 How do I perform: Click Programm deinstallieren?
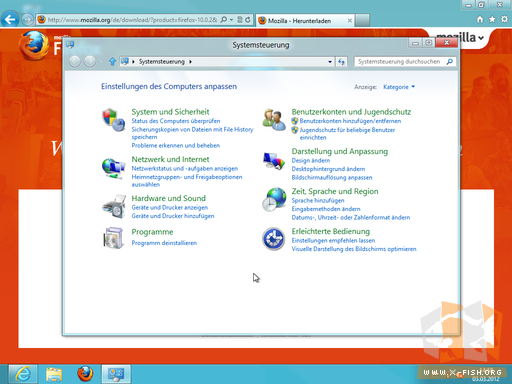click(164, 243)
